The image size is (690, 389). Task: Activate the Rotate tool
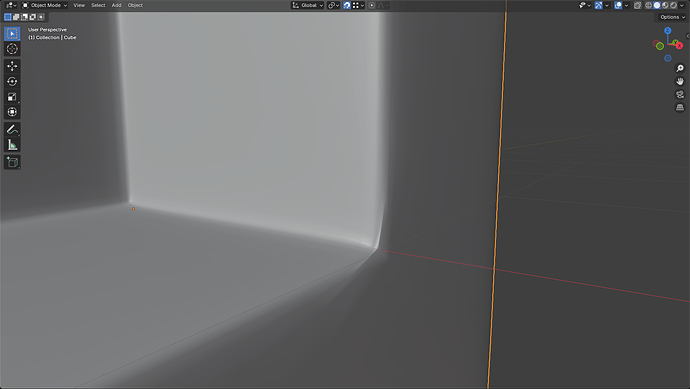[12, 81]
